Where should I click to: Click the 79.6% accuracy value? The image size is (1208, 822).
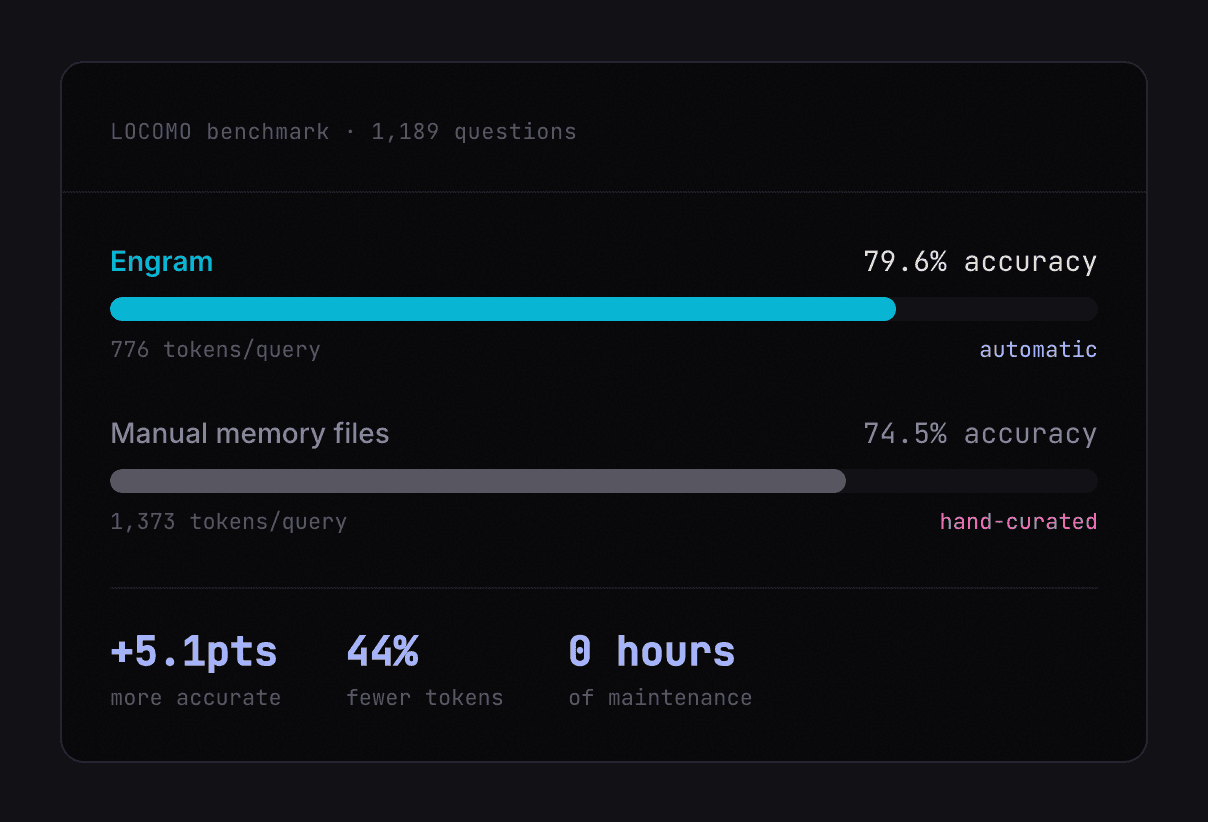[x=979, y=262]
